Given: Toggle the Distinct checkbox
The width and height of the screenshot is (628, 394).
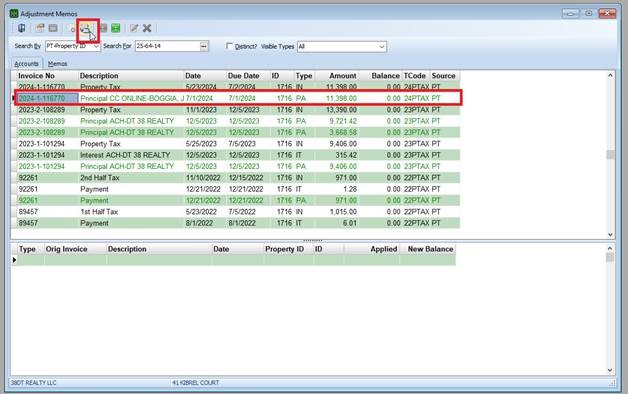Looking at the screenshot, I should pos(229,46).
